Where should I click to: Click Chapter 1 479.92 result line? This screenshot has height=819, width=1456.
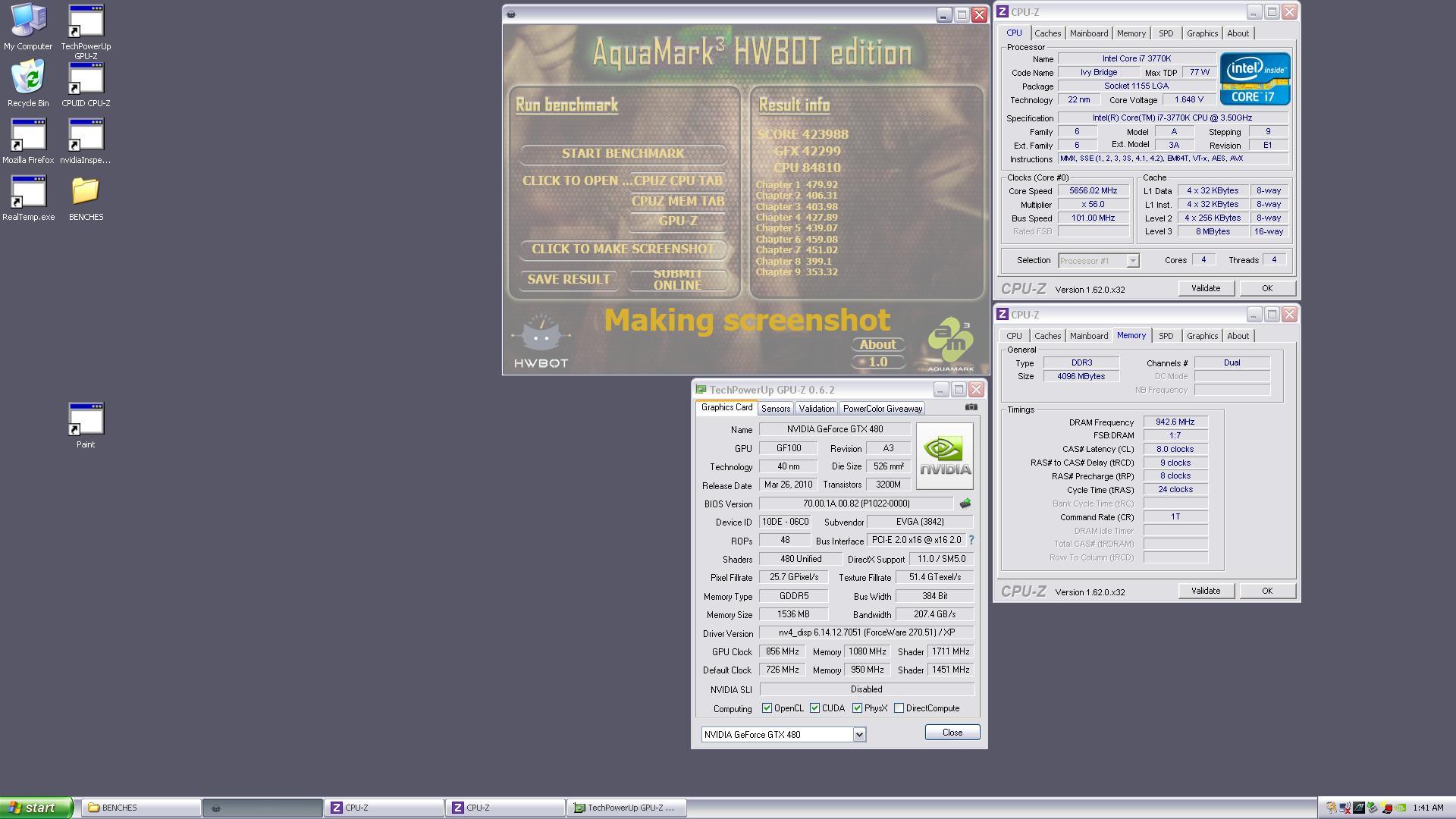click(796, 185)
